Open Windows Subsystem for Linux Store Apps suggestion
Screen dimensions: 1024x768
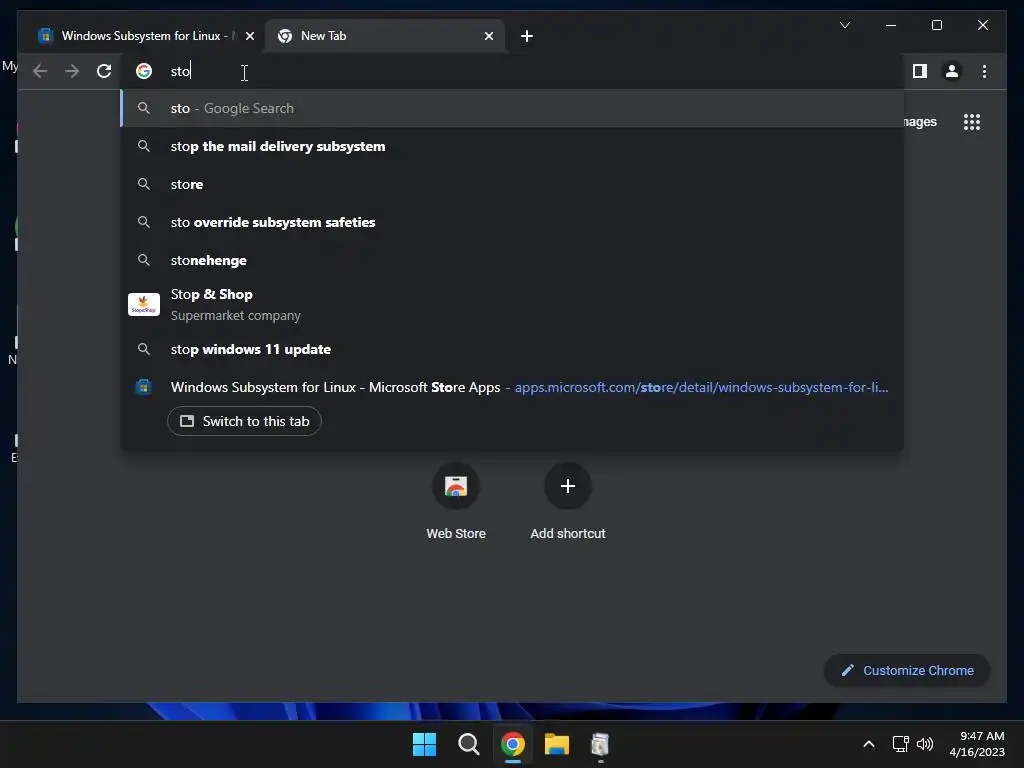512,387
